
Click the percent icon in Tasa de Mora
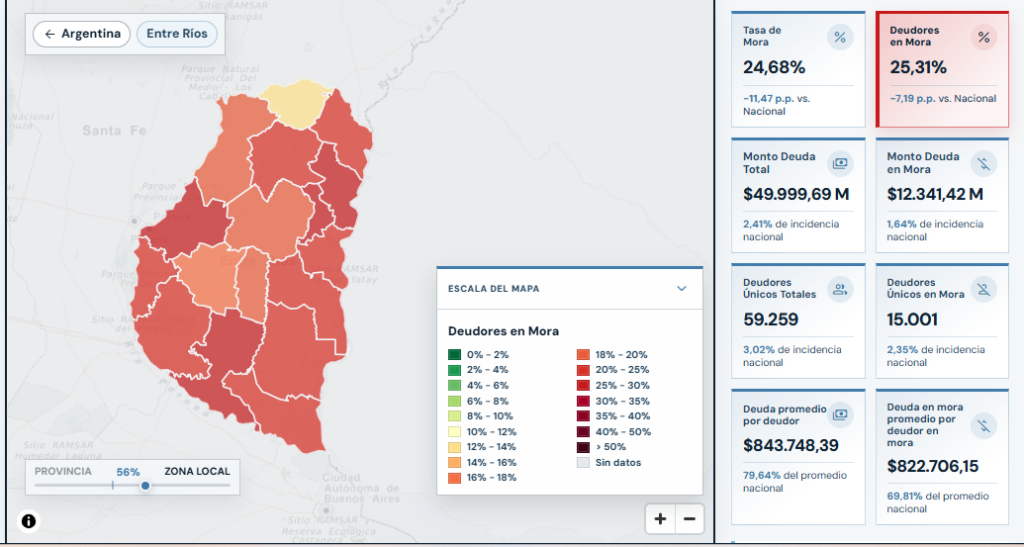840,37
